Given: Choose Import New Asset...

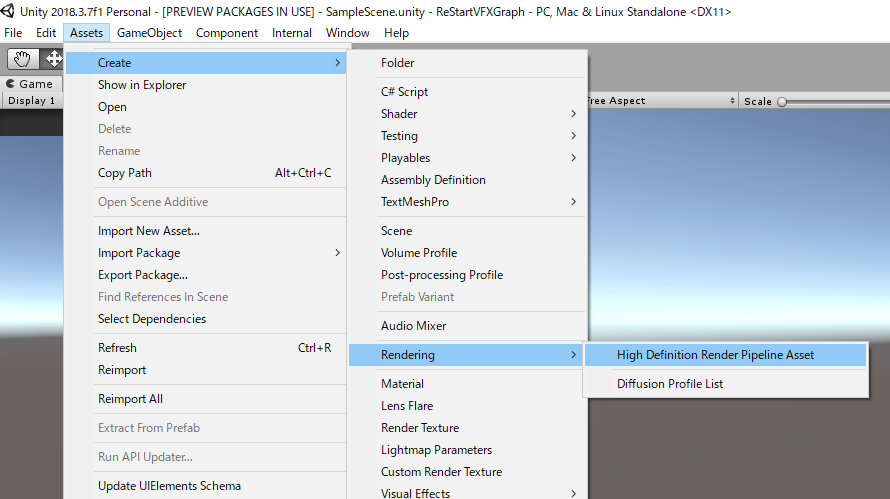Looking at the screenshot, I should tap(206, 230).
